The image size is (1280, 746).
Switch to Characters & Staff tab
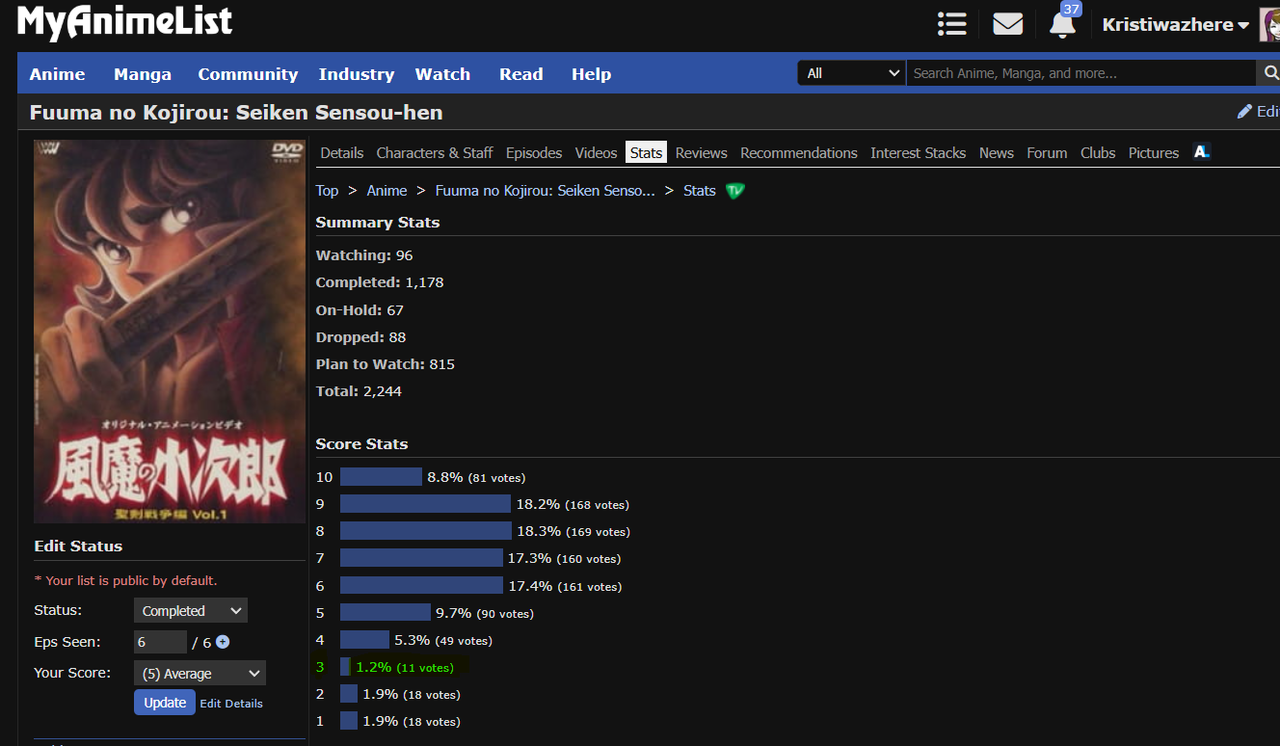click(x=434, y=153)
